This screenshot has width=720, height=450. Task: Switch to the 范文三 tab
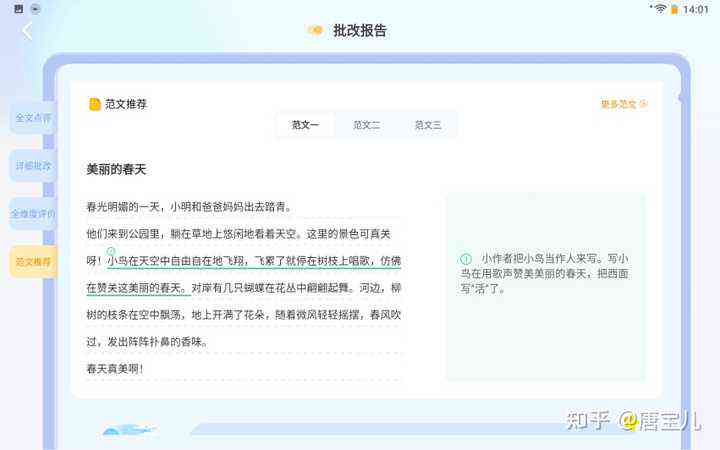tap(428, 125)
